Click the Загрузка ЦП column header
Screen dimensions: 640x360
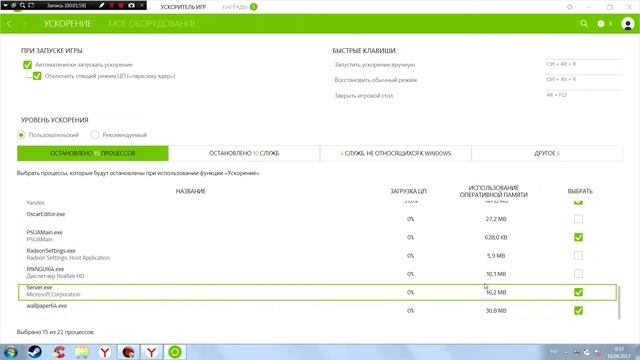click(x=408, y=191)
